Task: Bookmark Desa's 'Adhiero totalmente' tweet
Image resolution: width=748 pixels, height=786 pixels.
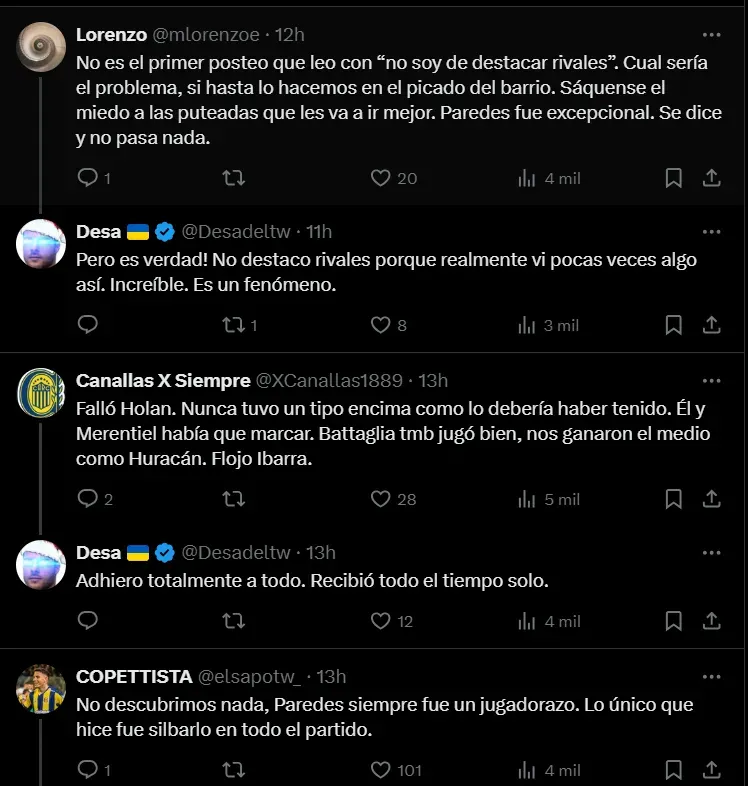Action: pyautogui.click(x=674, y=621)
